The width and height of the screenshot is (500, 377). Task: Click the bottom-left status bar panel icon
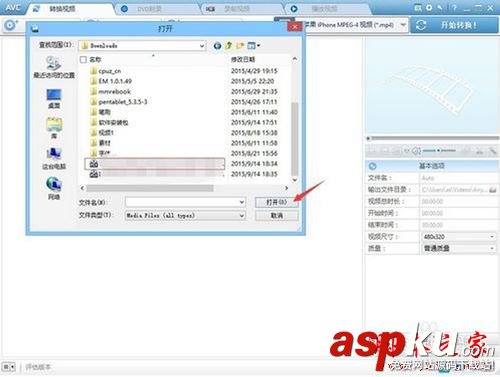coord(9,367)
